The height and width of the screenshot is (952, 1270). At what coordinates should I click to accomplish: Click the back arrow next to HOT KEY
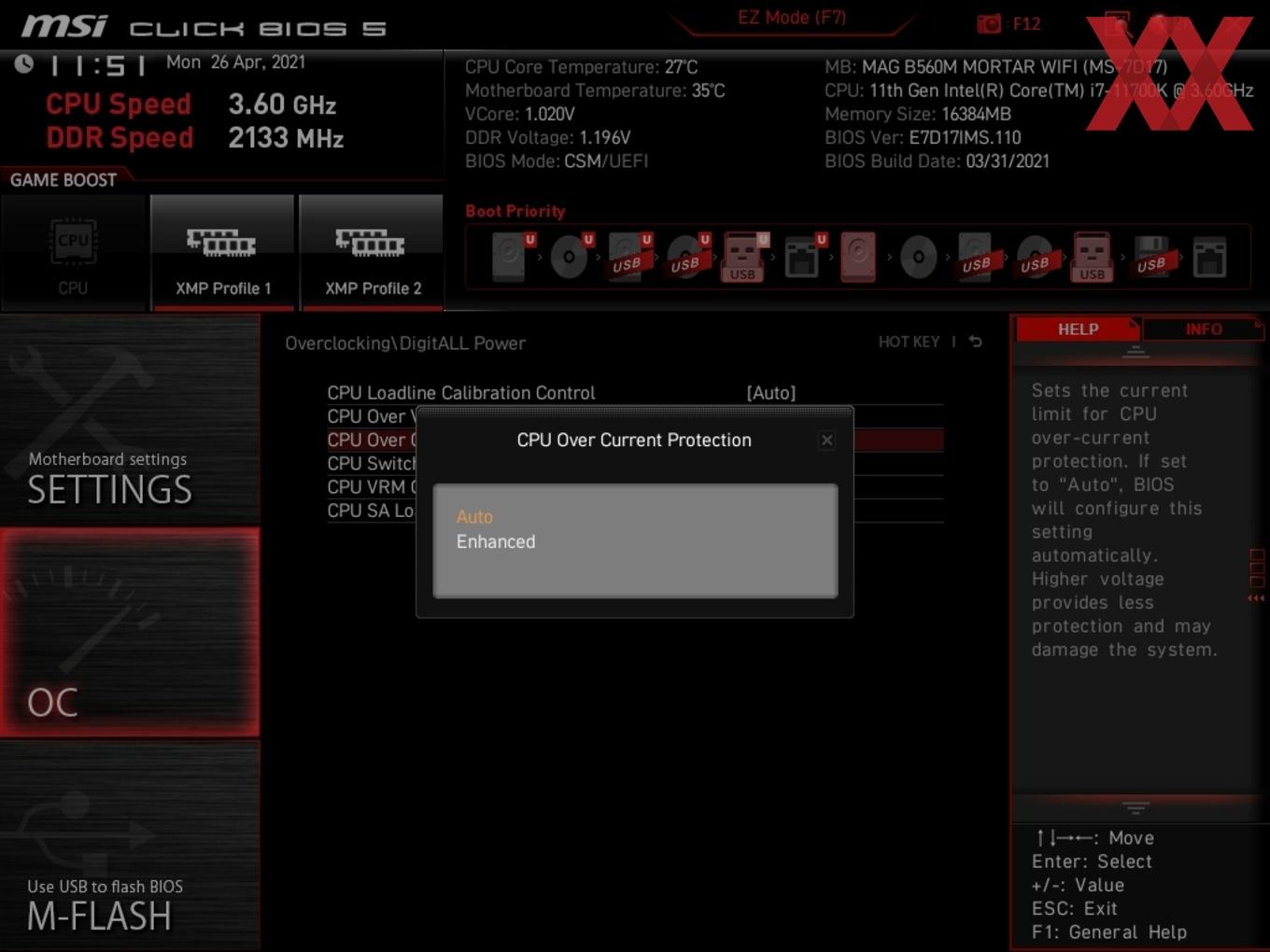click(x=976, y=342)
